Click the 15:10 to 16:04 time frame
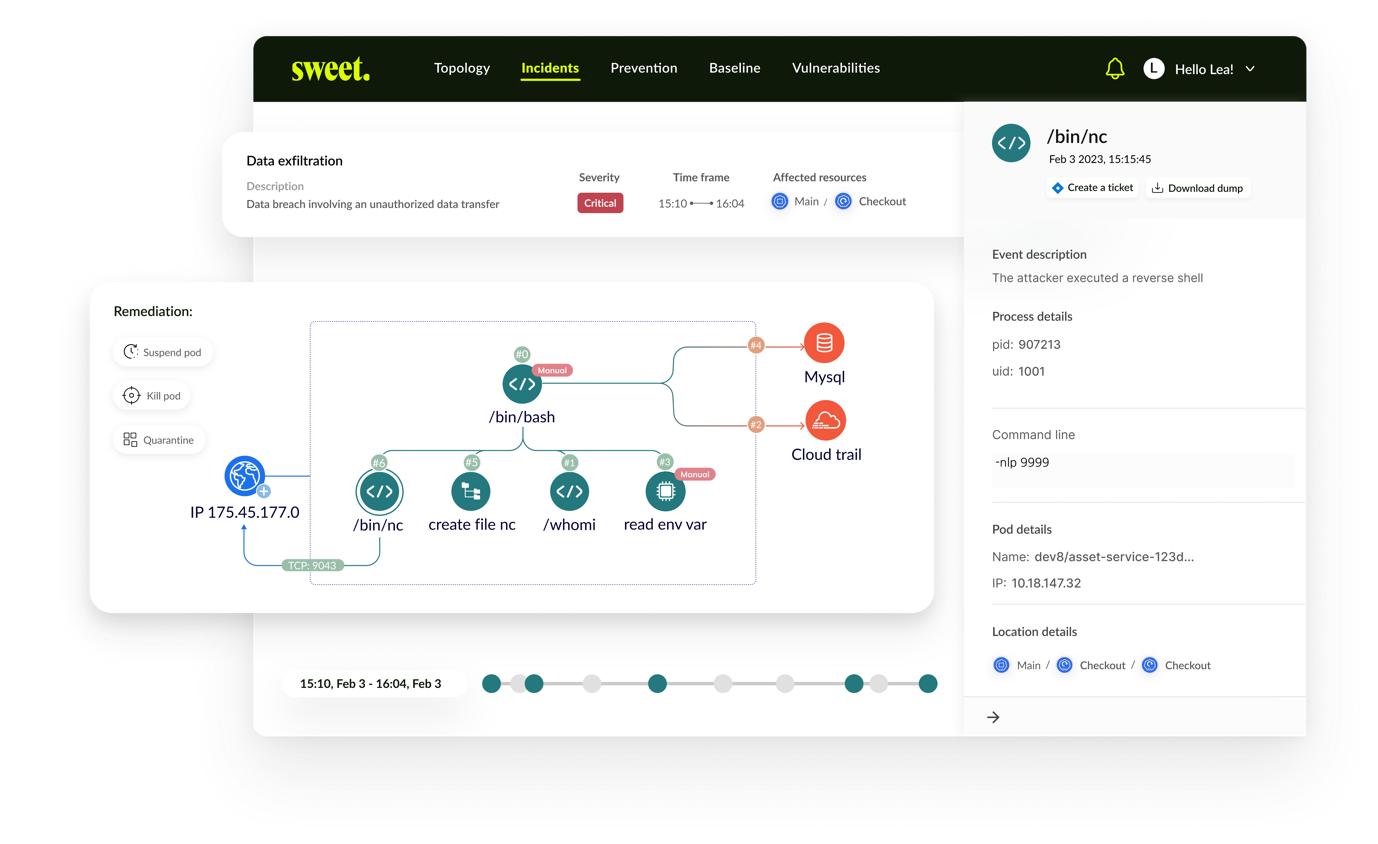Viewport: 1378px width, 844px height. tap(701, 203)
